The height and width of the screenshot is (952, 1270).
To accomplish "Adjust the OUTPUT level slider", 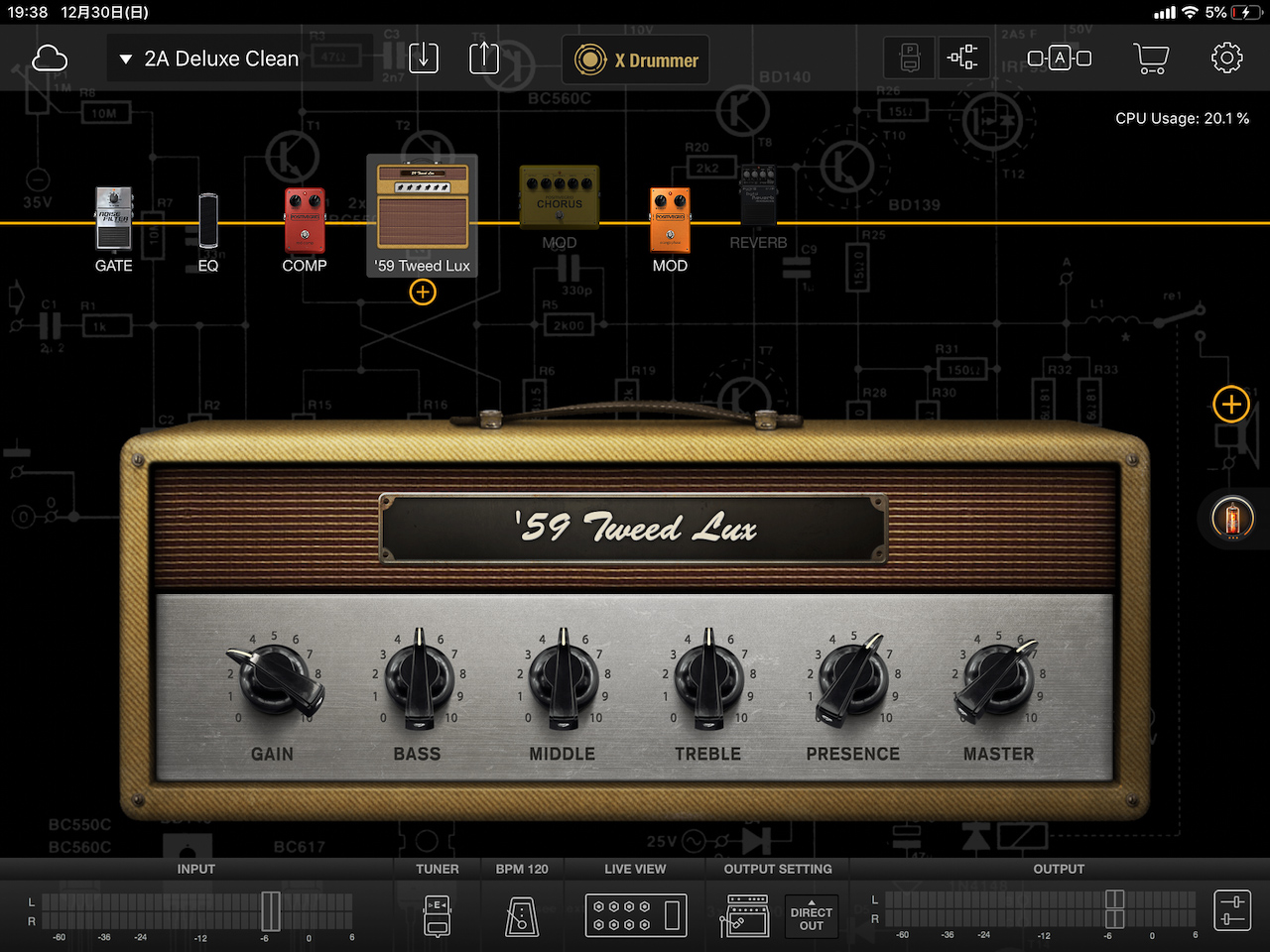I will point(1115,910).
